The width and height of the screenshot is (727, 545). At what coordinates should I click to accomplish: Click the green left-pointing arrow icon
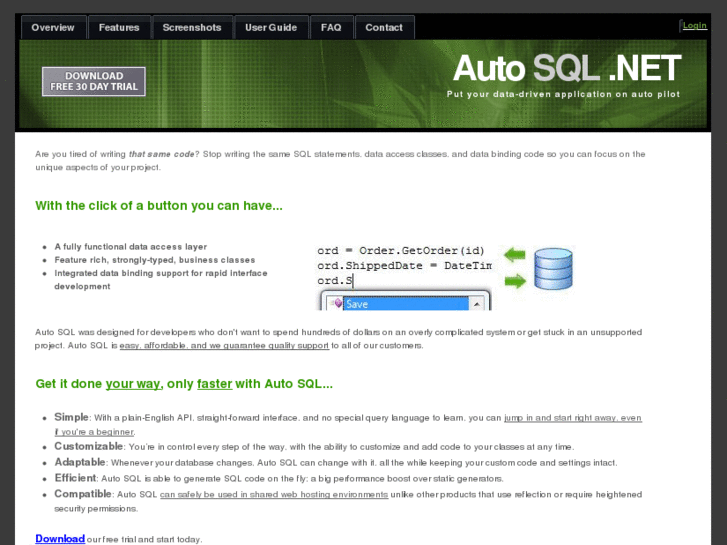(x=515, y=254)
